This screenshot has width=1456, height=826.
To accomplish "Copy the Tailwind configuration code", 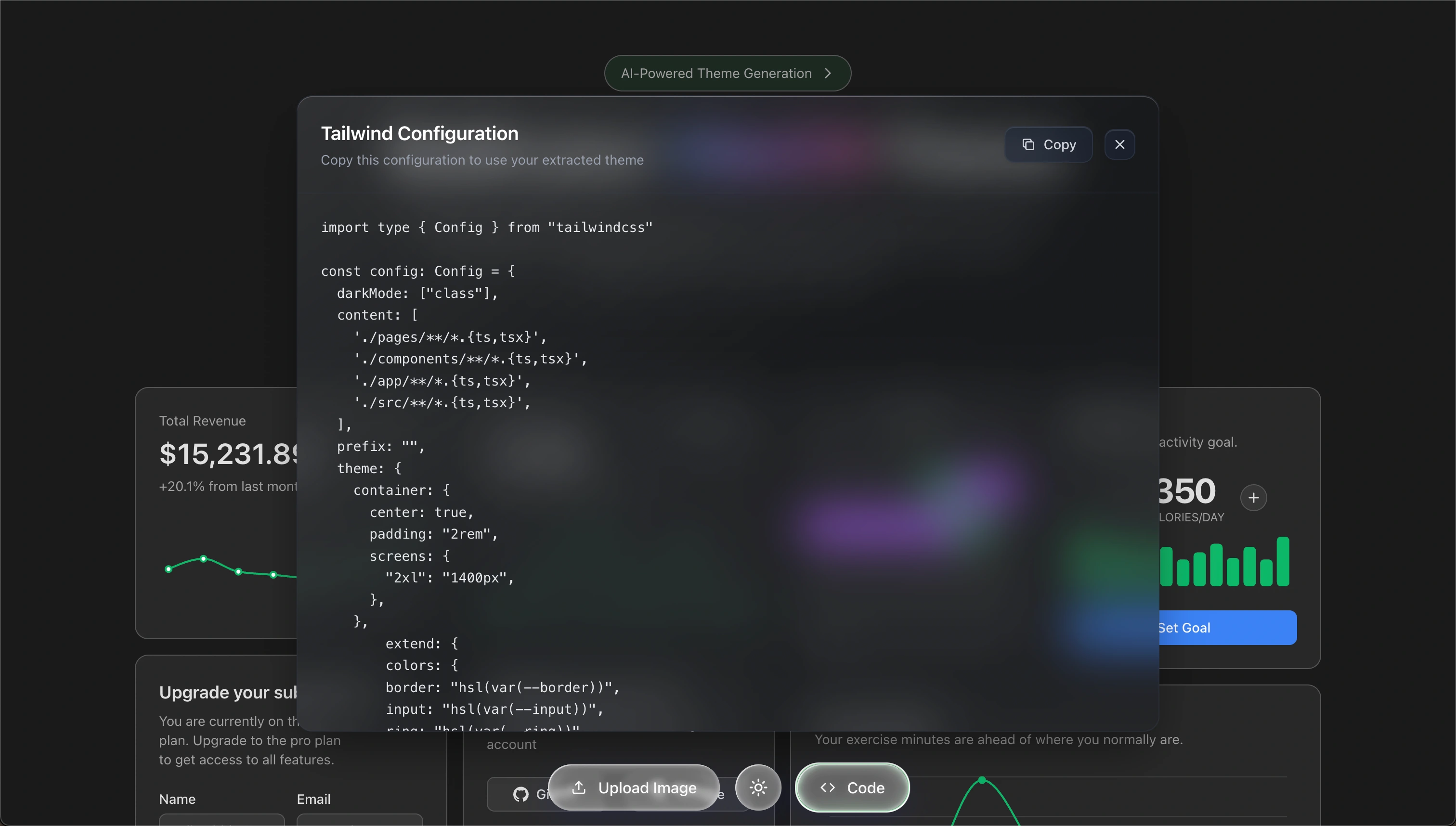I will click(x=1048, y=145).
